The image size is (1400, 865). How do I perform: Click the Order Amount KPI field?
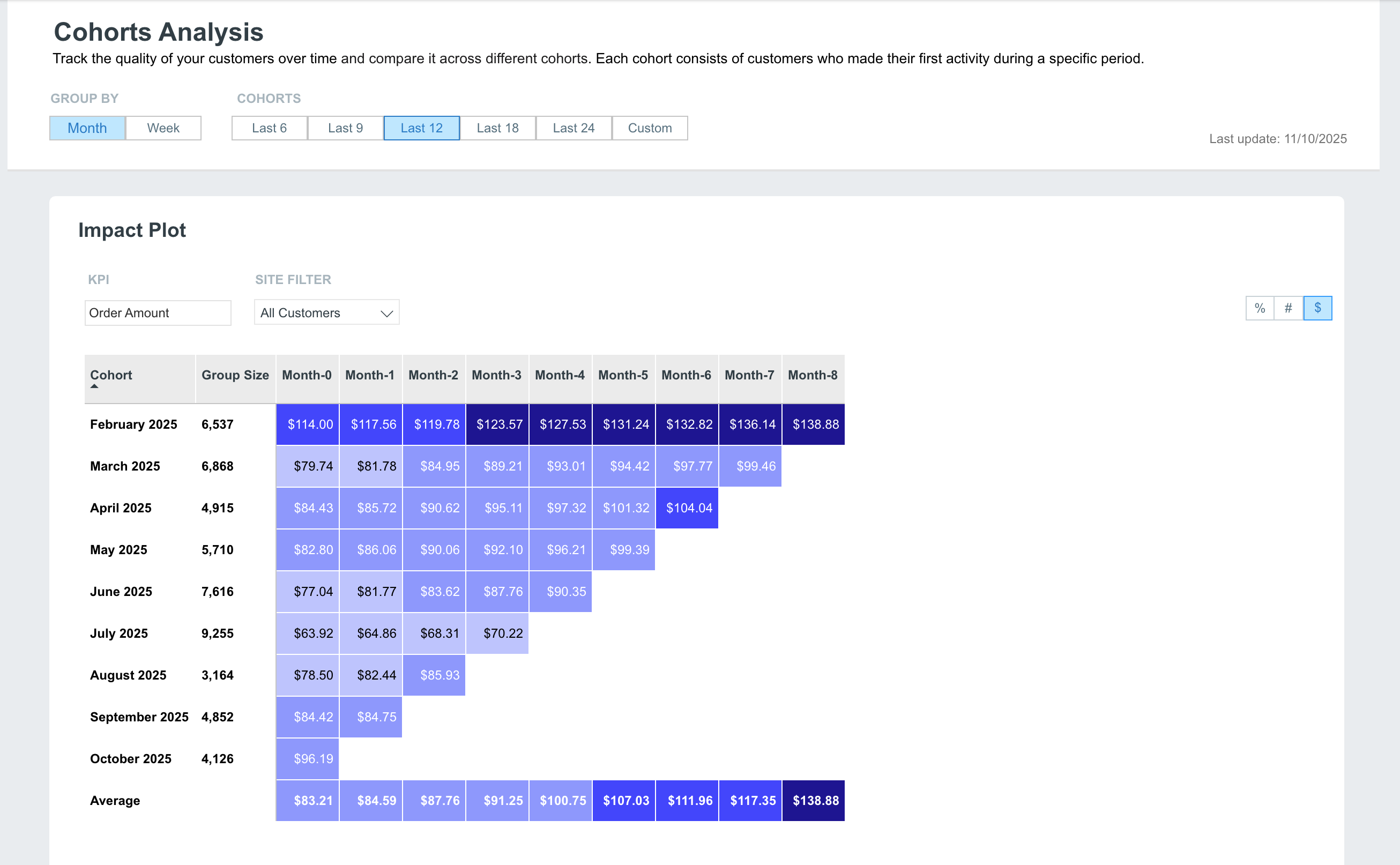pyautogui.click(x=158, y=313)
